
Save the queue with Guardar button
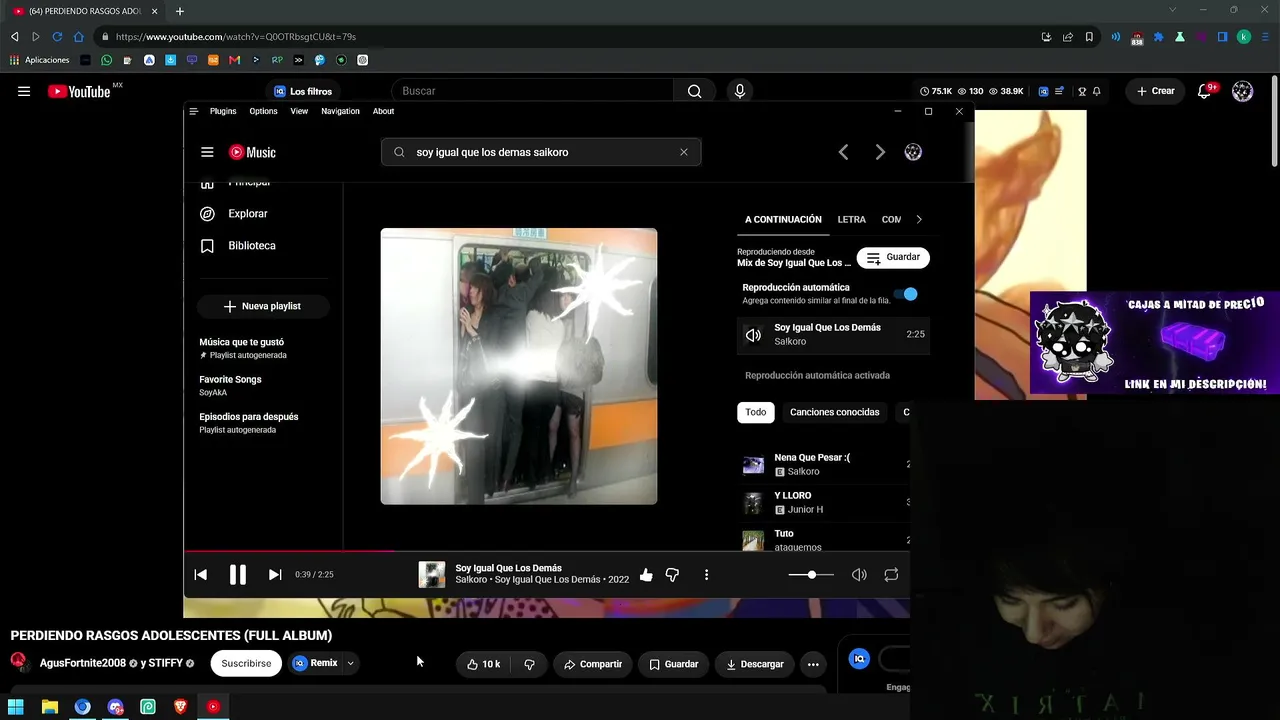pyautogui.click(x=893, y=258)
